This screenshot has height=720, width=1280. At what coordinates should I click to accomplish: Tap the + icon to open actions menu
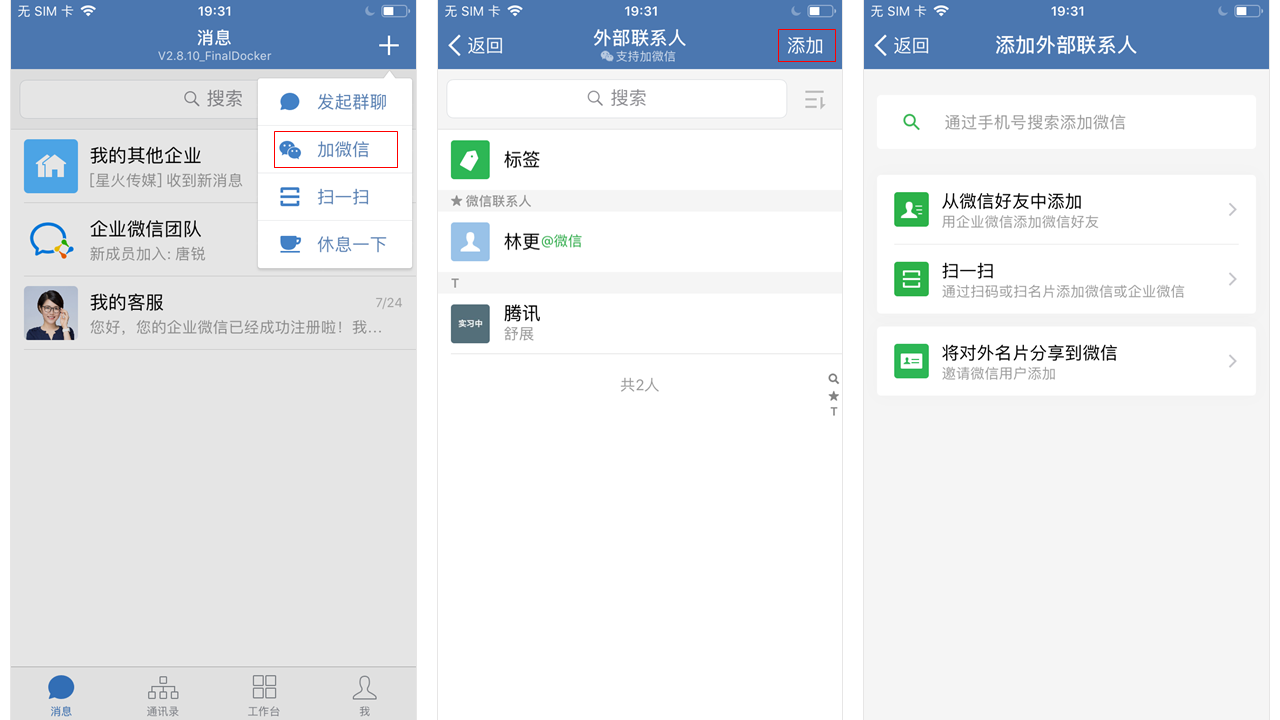pos(388,45)
